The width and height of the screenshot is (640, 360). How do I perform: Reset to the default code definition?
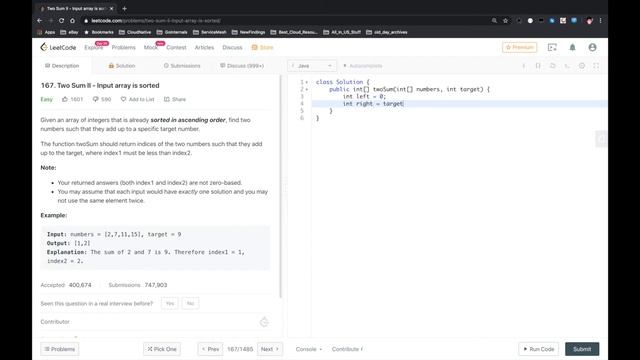point(553,66)
